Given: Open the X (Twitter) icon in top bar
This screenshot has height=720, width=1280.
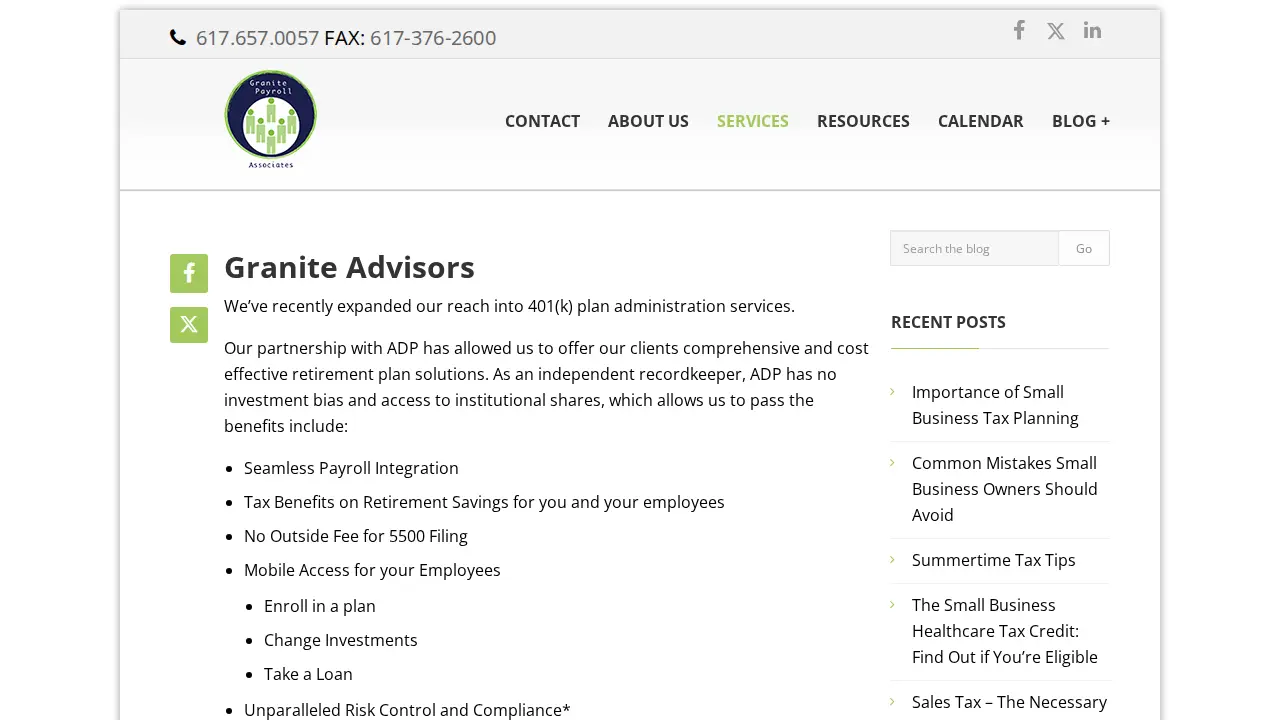Looking at the screenshot, I should click(1056, 31).
